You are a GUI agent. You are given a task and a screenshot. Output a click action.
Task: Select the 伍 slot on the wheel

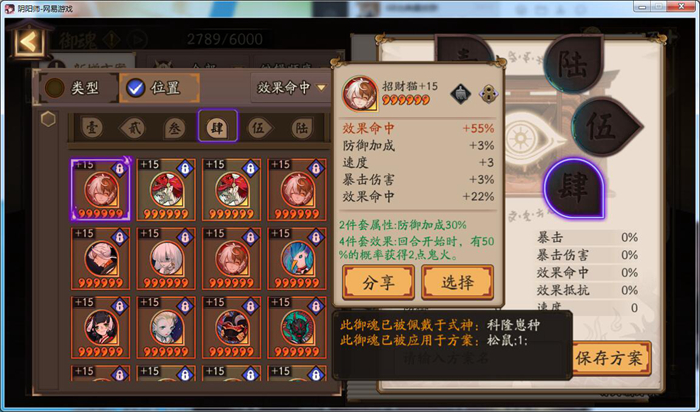(x=604, y=126)
